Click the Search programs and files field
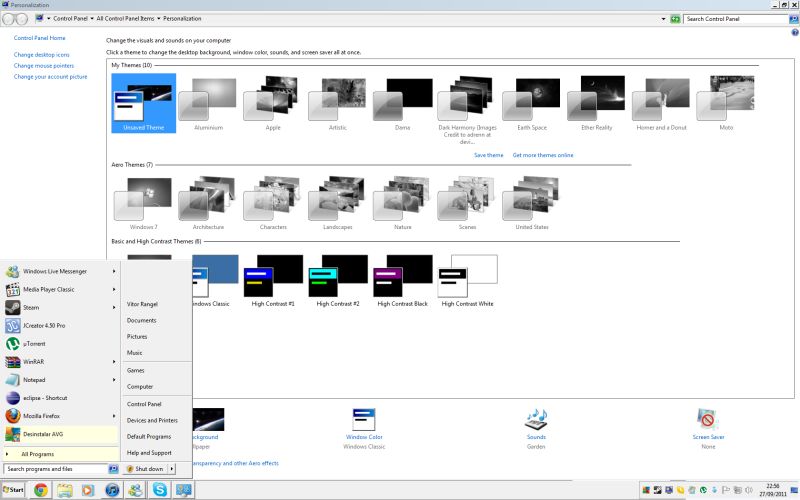 pyautogui.click(x=56, y=469)
